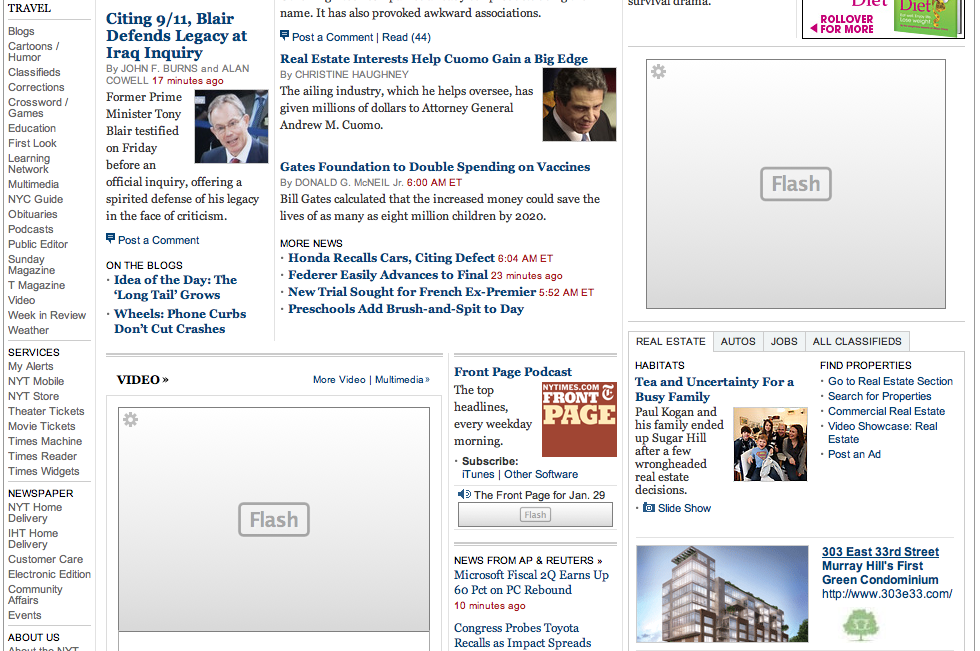Click the comment bubble icon under the Blair story
The height and width of the screenshot is (651, 980).
[111, 239]
